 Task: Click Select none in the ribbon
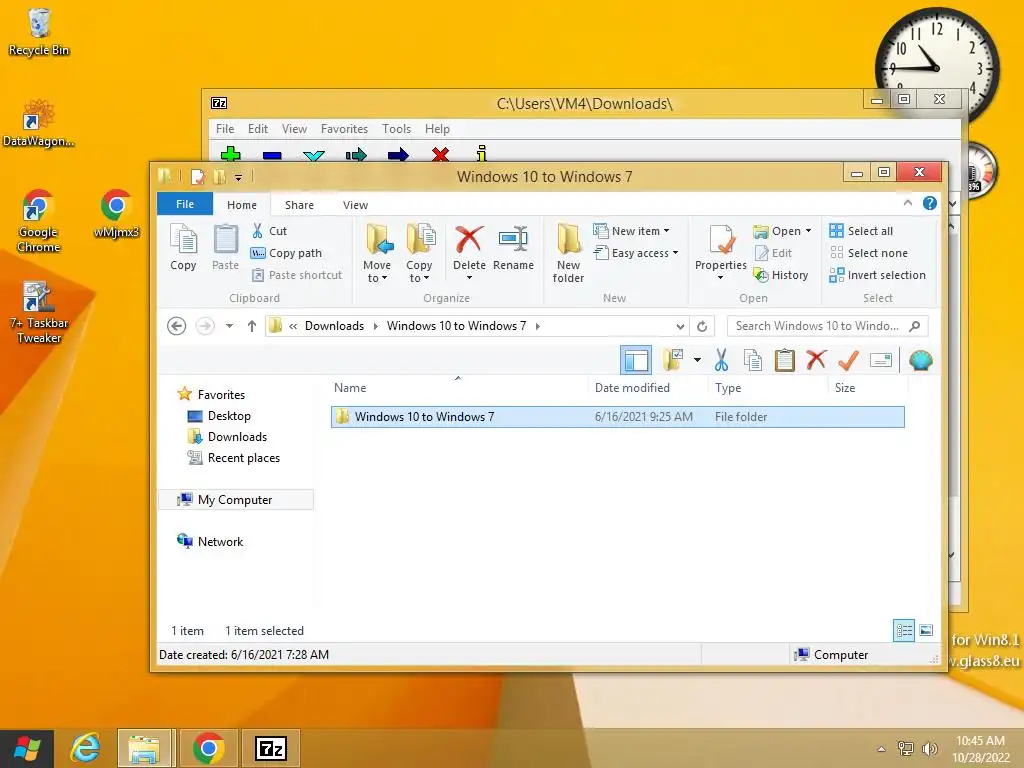point(869,253)
